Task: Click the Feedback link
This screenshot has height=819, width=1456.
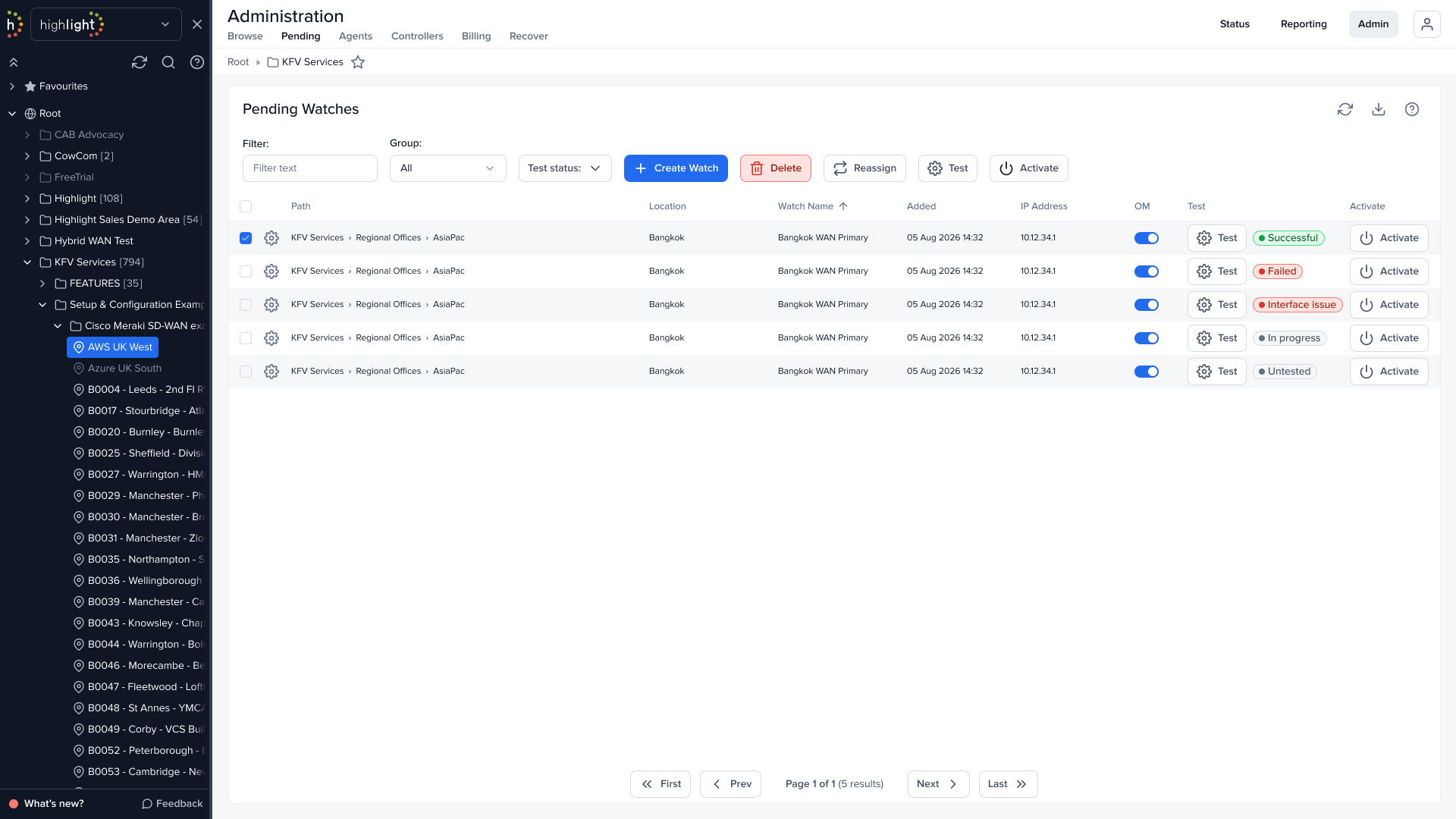Action: coord(172,804)
